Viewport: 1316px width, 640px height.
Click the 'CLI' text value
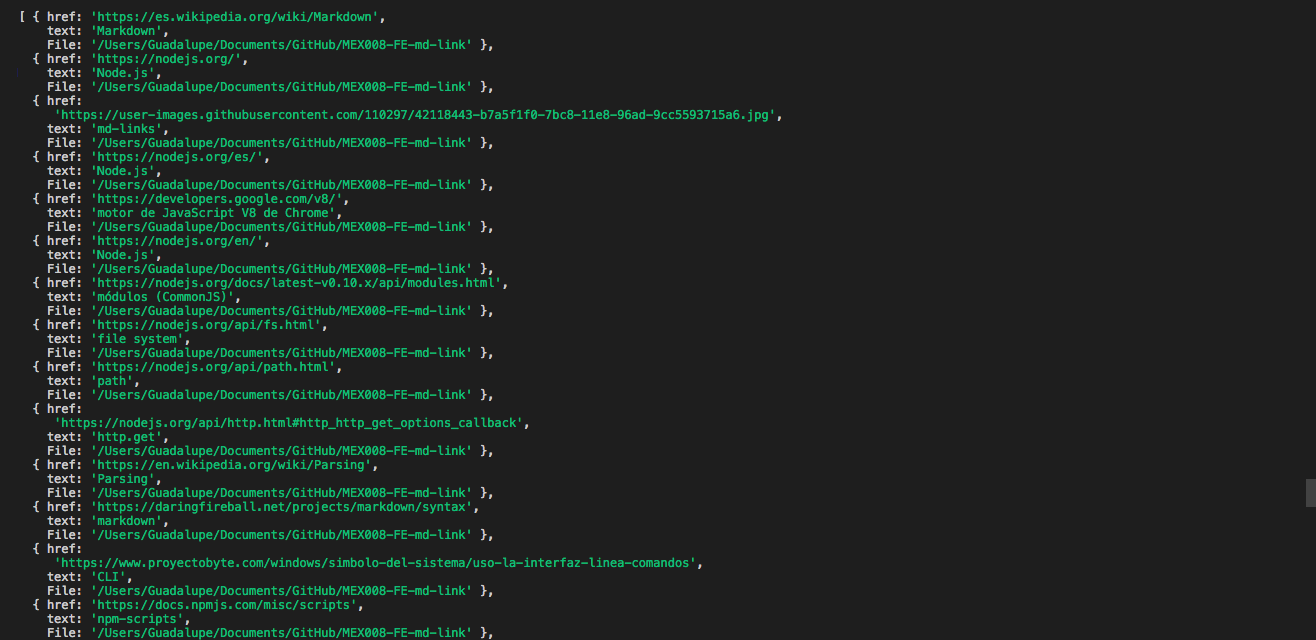[108, 577]
